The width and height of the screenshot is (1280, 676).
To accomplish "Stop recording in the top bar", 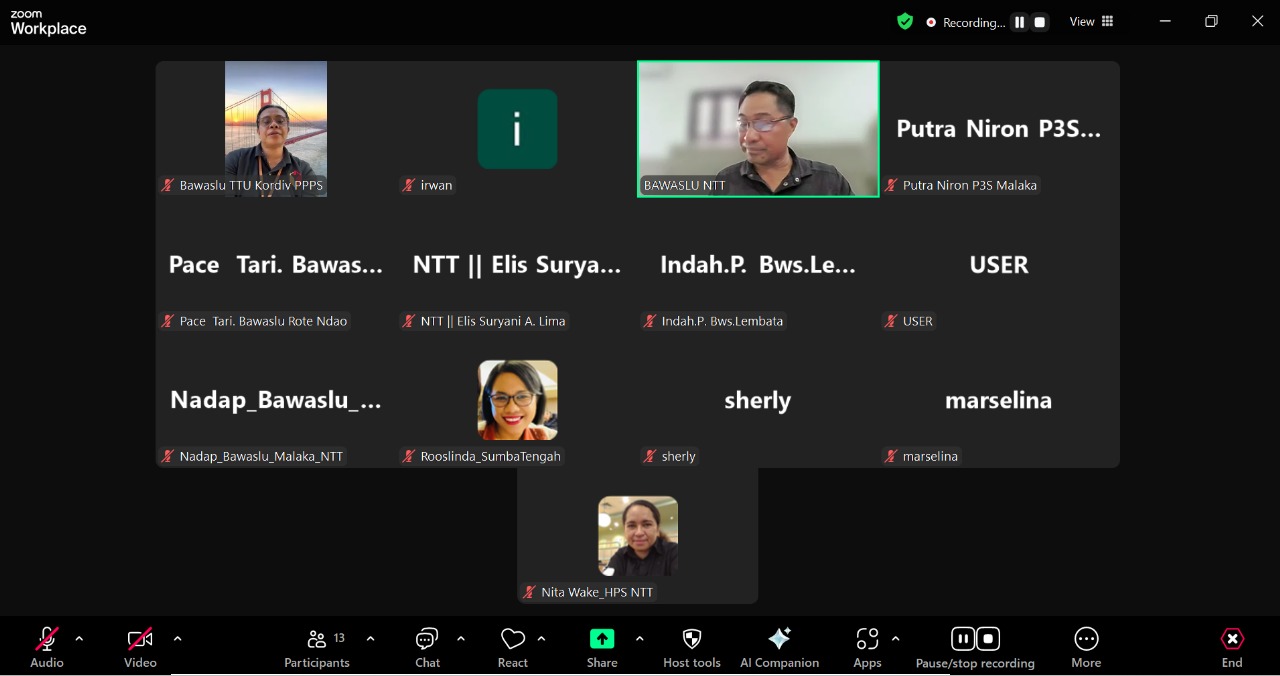I will (x=1040, y=22).
